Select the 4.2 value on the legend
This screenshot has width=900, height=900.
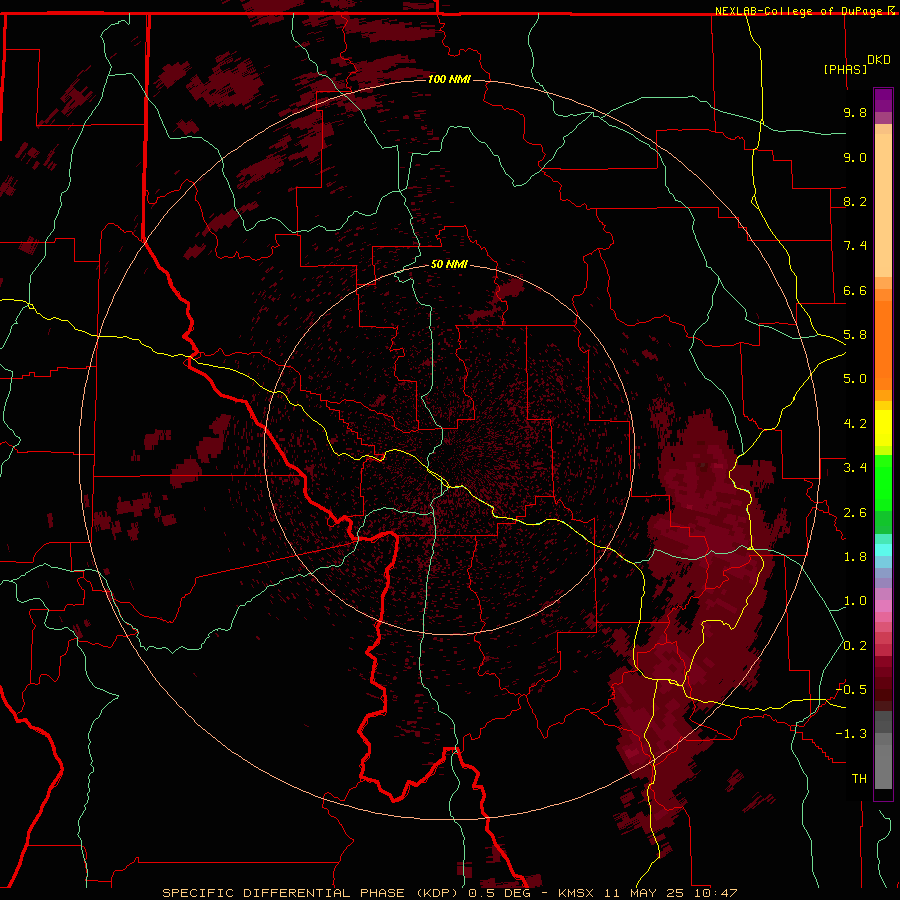tap(855, 424)
